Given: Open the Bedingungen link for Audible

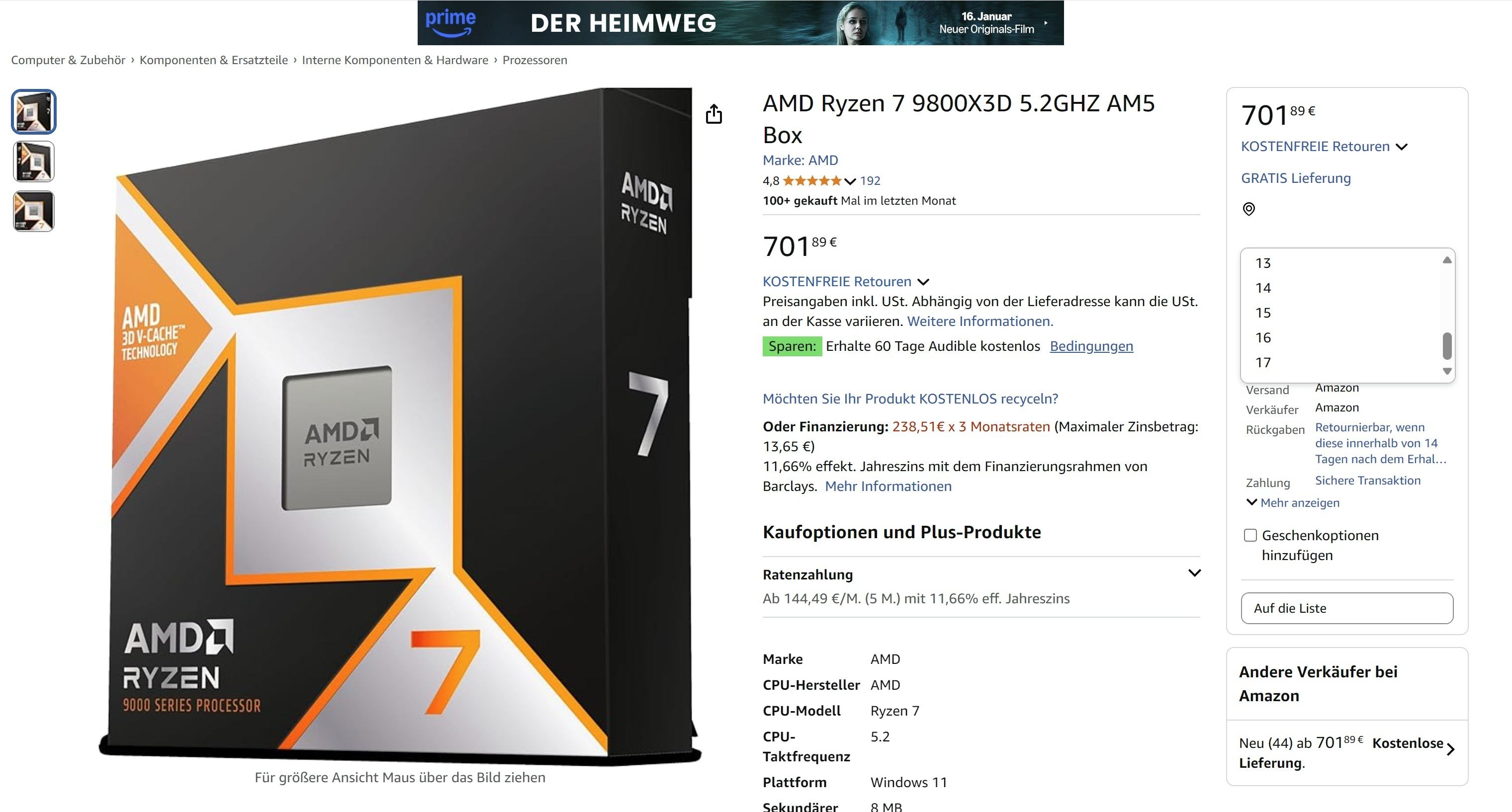Looking at the screenshot, I should [x=1091, y=346].
